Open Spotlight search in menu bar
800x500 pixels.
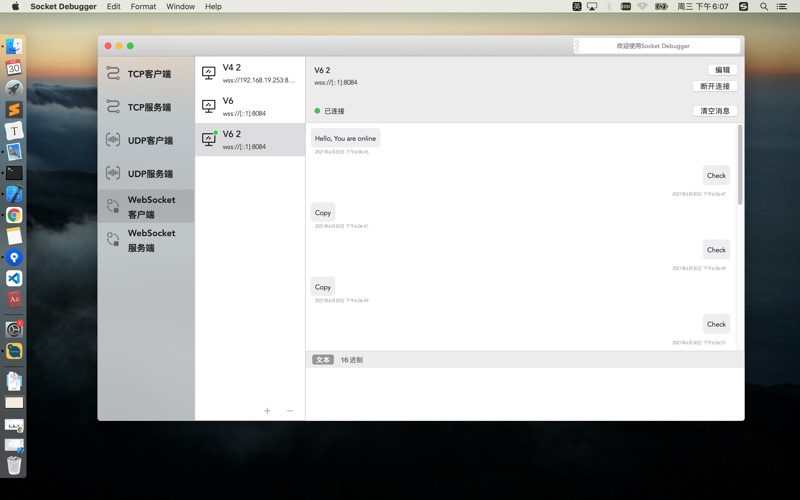click(x=764, y=7)
